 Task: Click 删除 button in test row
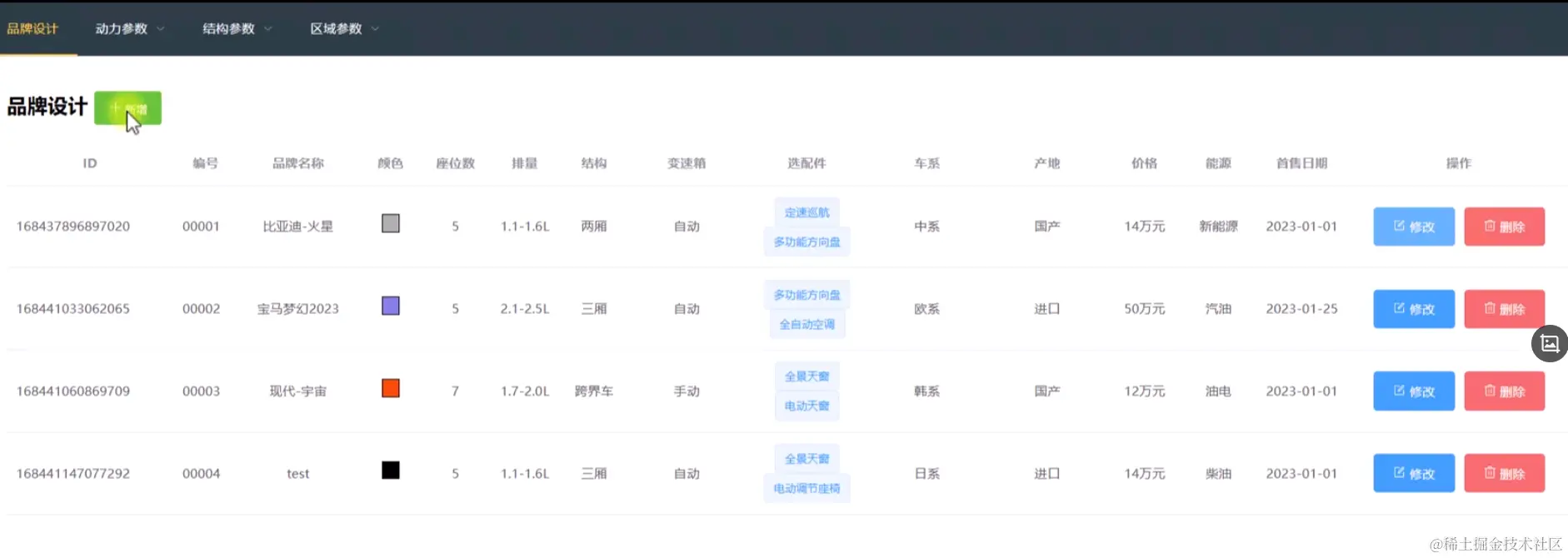(x=1505, y=473)
